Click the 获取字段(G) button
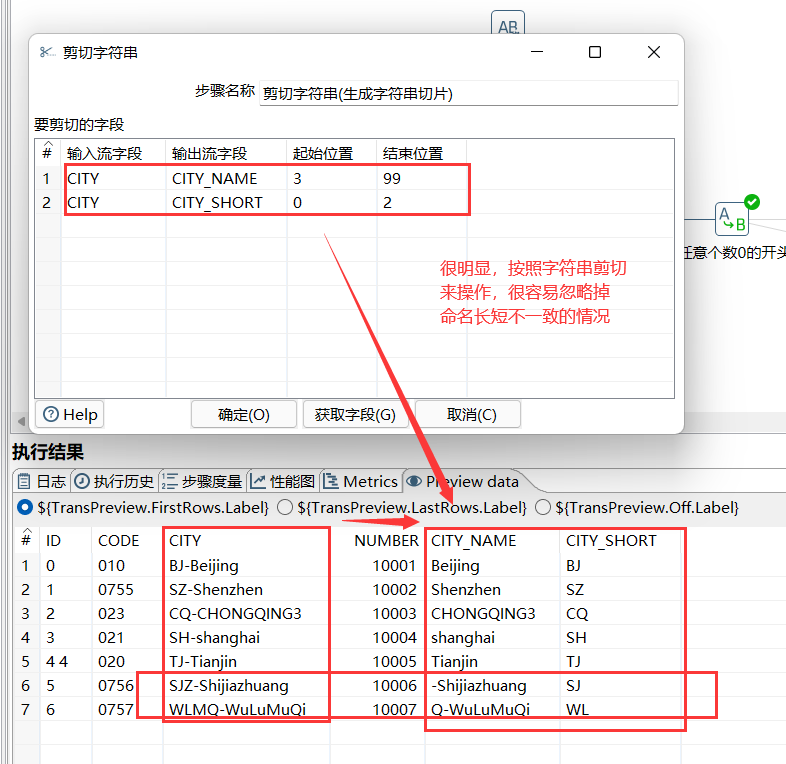Viewport: 786px width, 764px height. tap(355, 414)
